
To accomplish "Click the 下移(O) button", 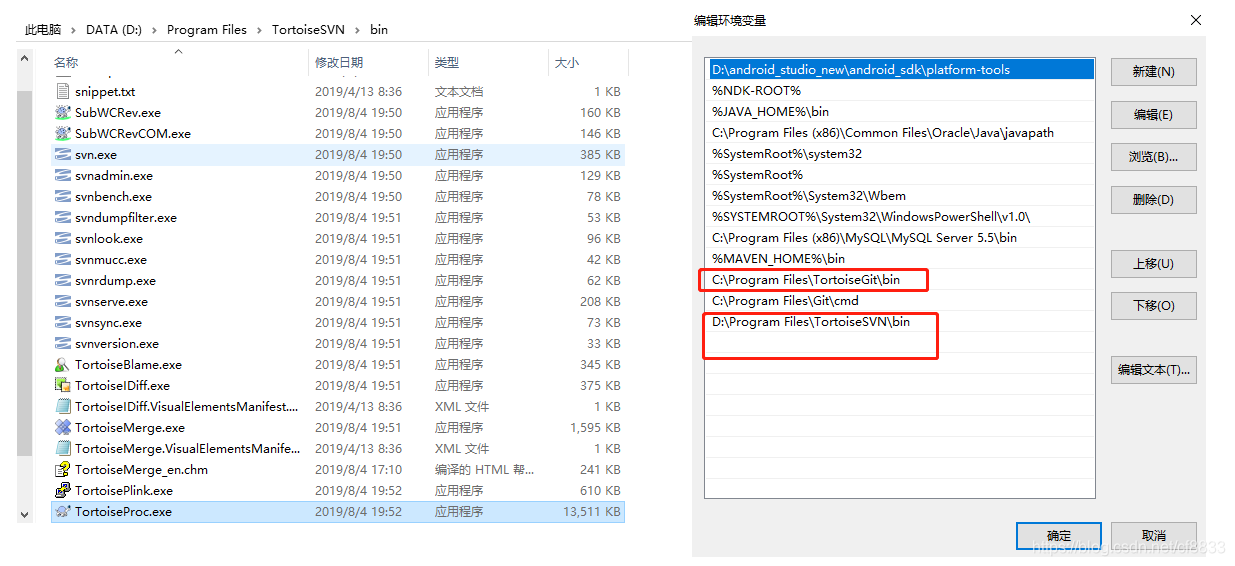I will (x=1153, y=306).
